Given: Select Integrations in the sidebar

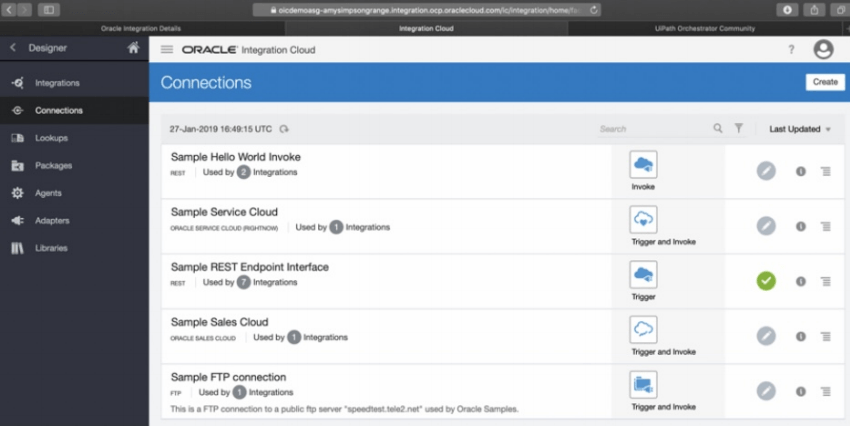Looking at the screenshot, I should pyautogui.click(x=56, y=83).
